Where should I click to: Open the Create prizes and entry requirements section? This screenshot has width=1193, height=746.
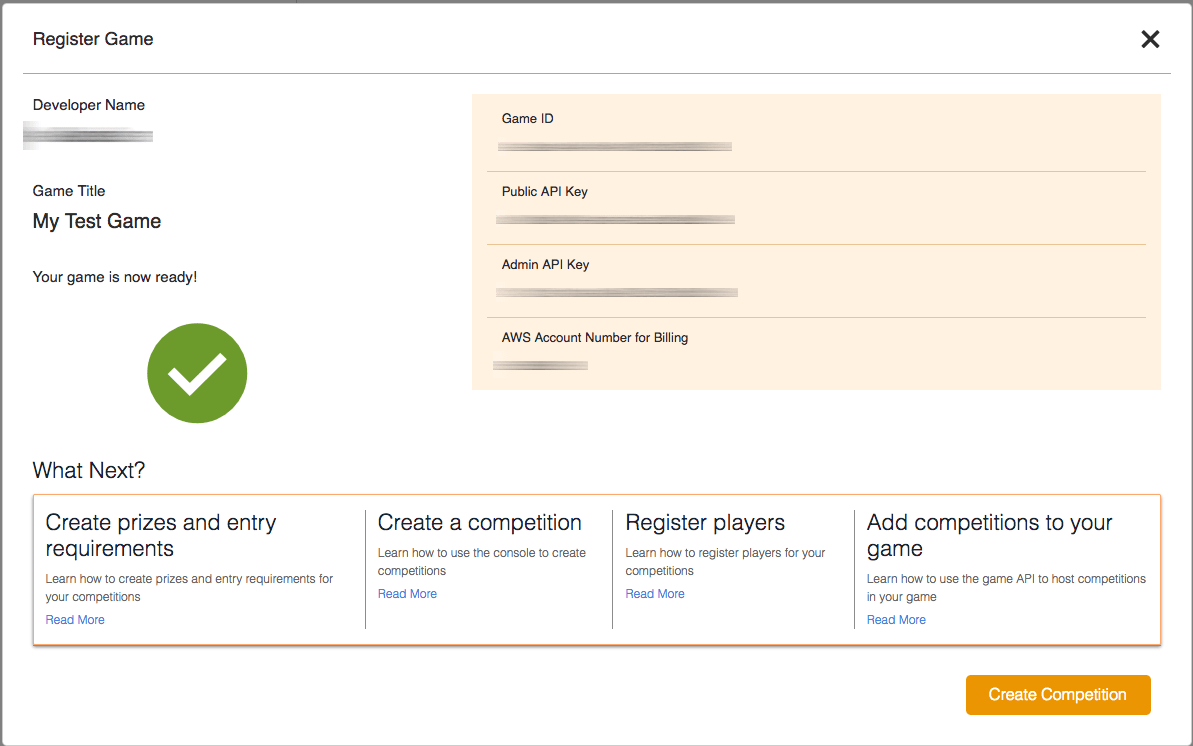160,535
